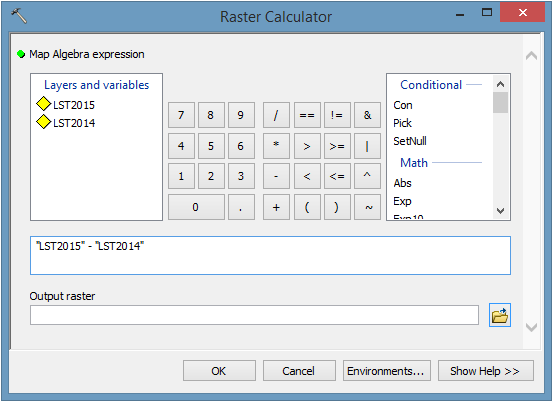Insert the Boolean AND (&) operator

point(367,115)
